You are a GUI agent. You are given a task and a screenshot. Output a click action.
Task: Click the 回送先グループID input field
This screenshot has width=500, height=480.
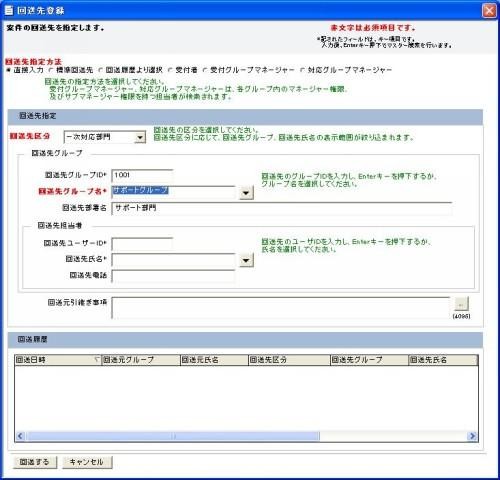pyautogui.click(x=142, y=175)
